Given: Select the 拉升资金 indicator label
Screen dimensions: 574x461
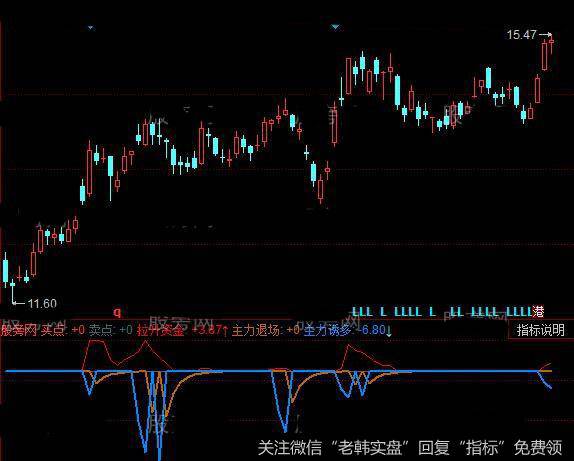Looking at the screenshot, I should (x=161, y=330).
